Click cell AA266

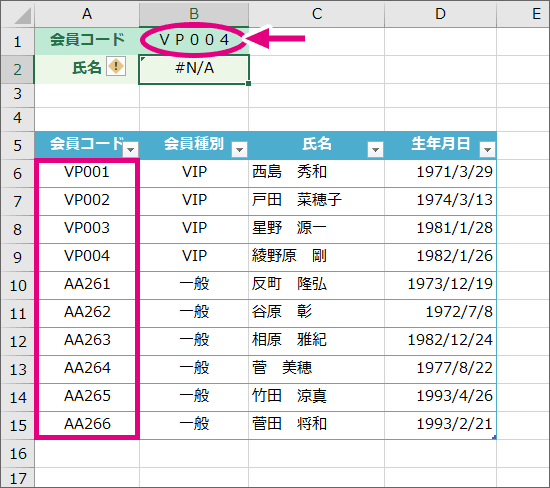pos(87,425)
